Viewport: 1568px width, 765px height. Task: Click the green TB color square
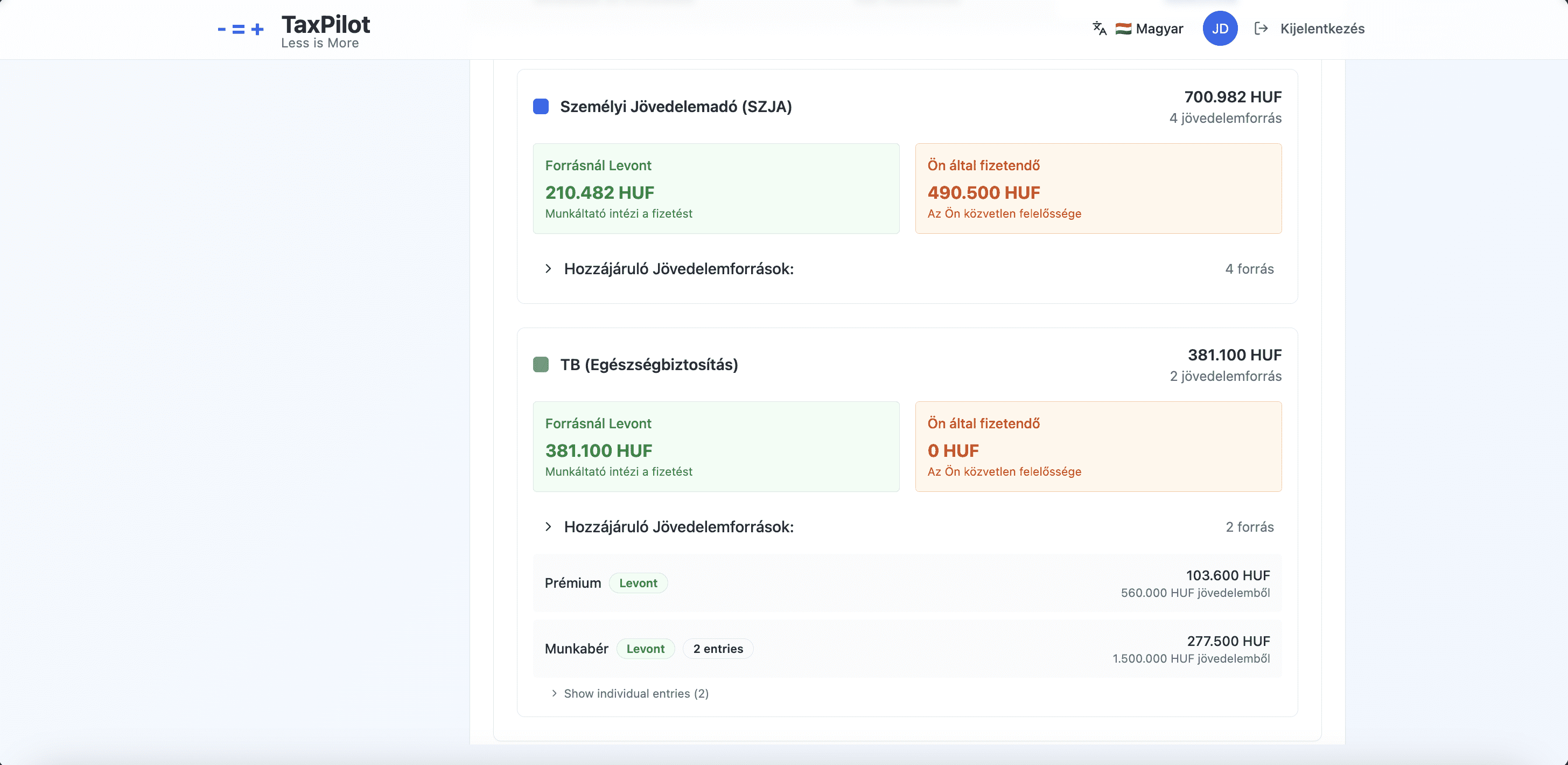click(x=541, y=365)
